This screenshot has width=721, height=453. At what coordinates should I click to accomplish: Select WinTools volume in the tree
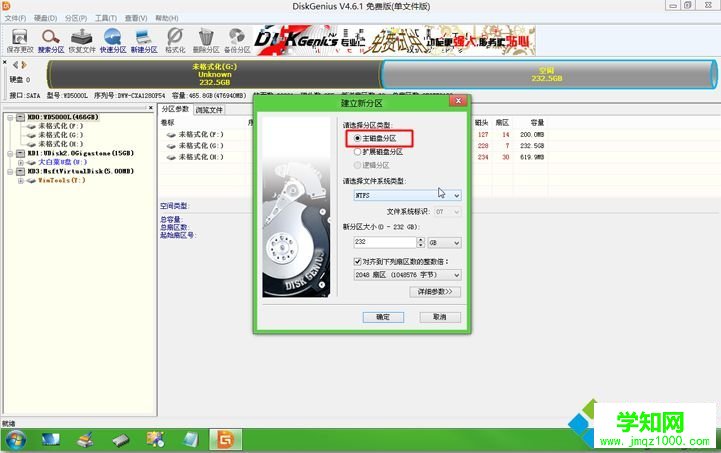(x=61, y=180)
